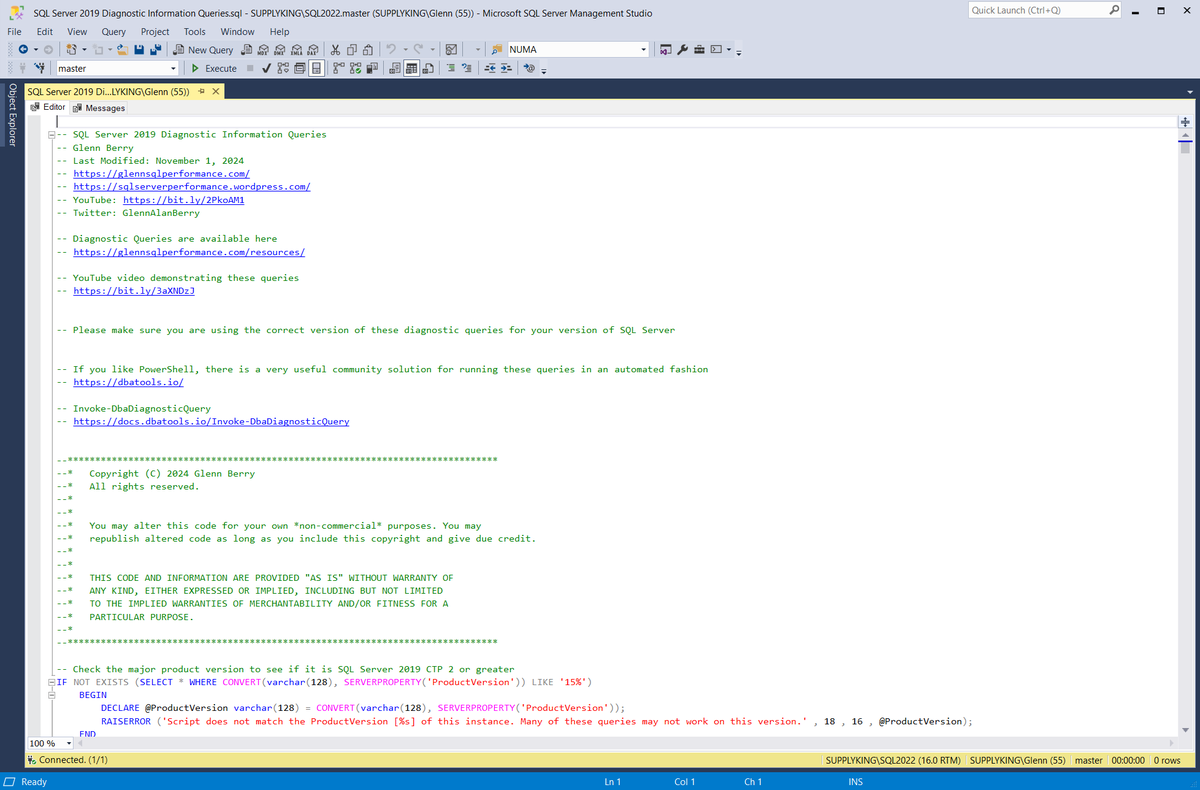Screen dimensions: 1200x790
Task: Decrease the line indent
Action: pyautogui.click(x=490, y=68)
